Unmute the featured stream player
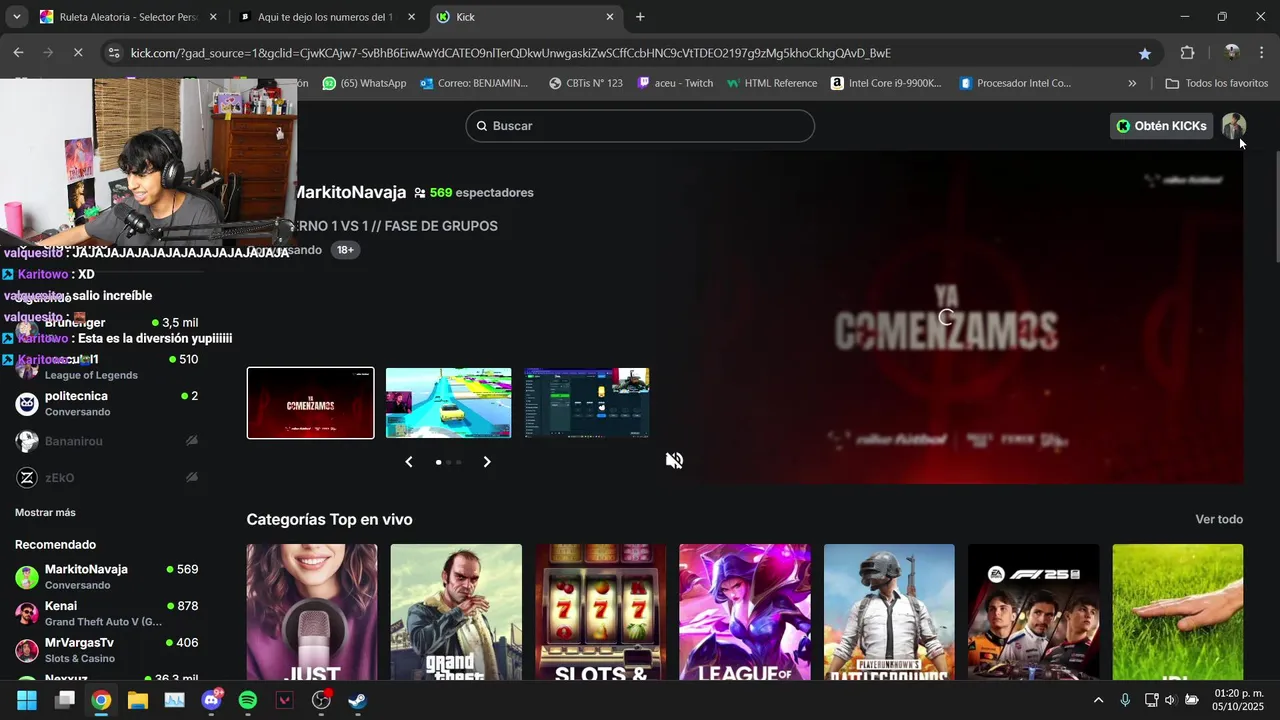1280x720 pixels. (x=675, y=460)
